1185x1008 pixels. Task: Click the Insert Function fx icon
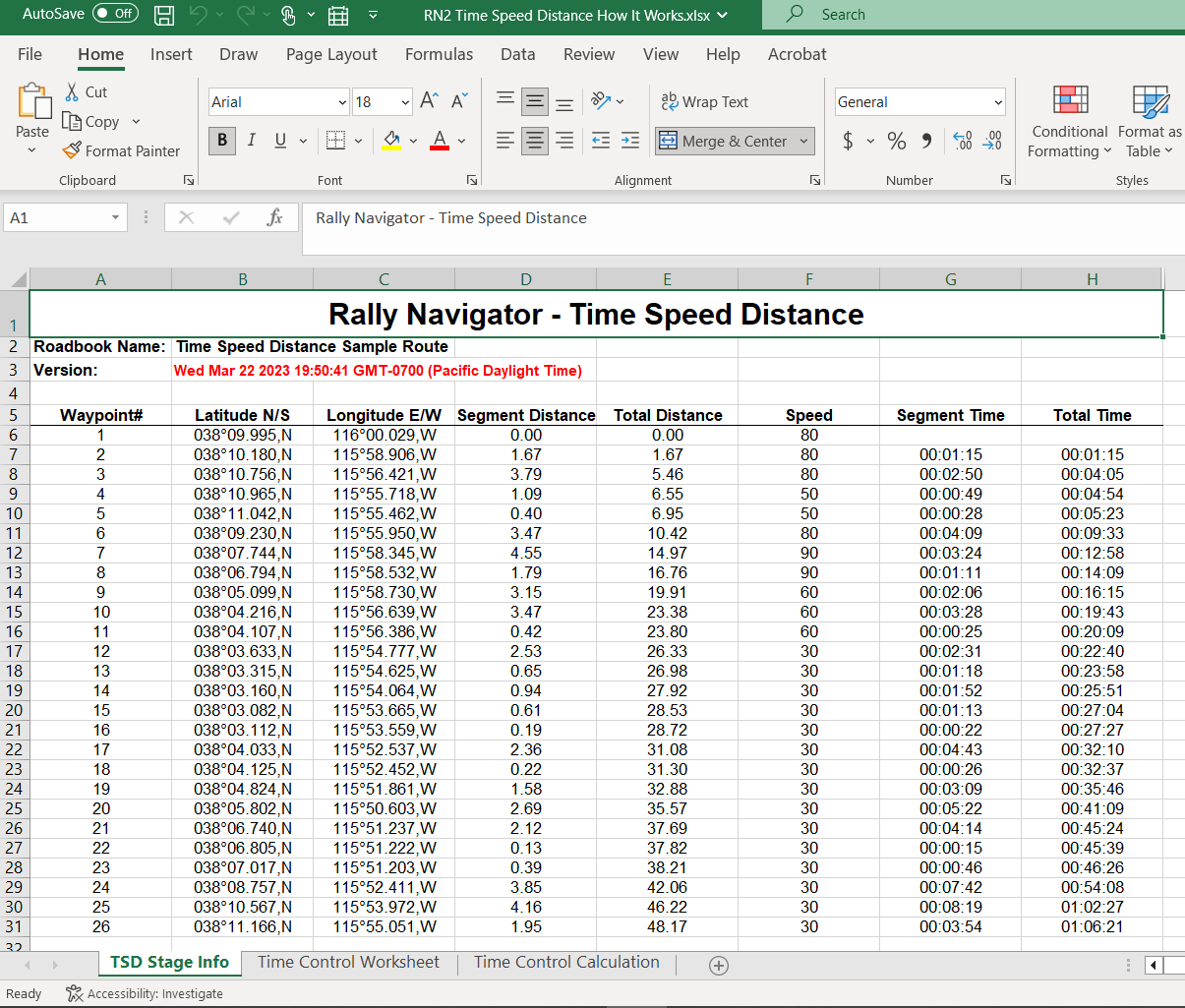point(274,217)
